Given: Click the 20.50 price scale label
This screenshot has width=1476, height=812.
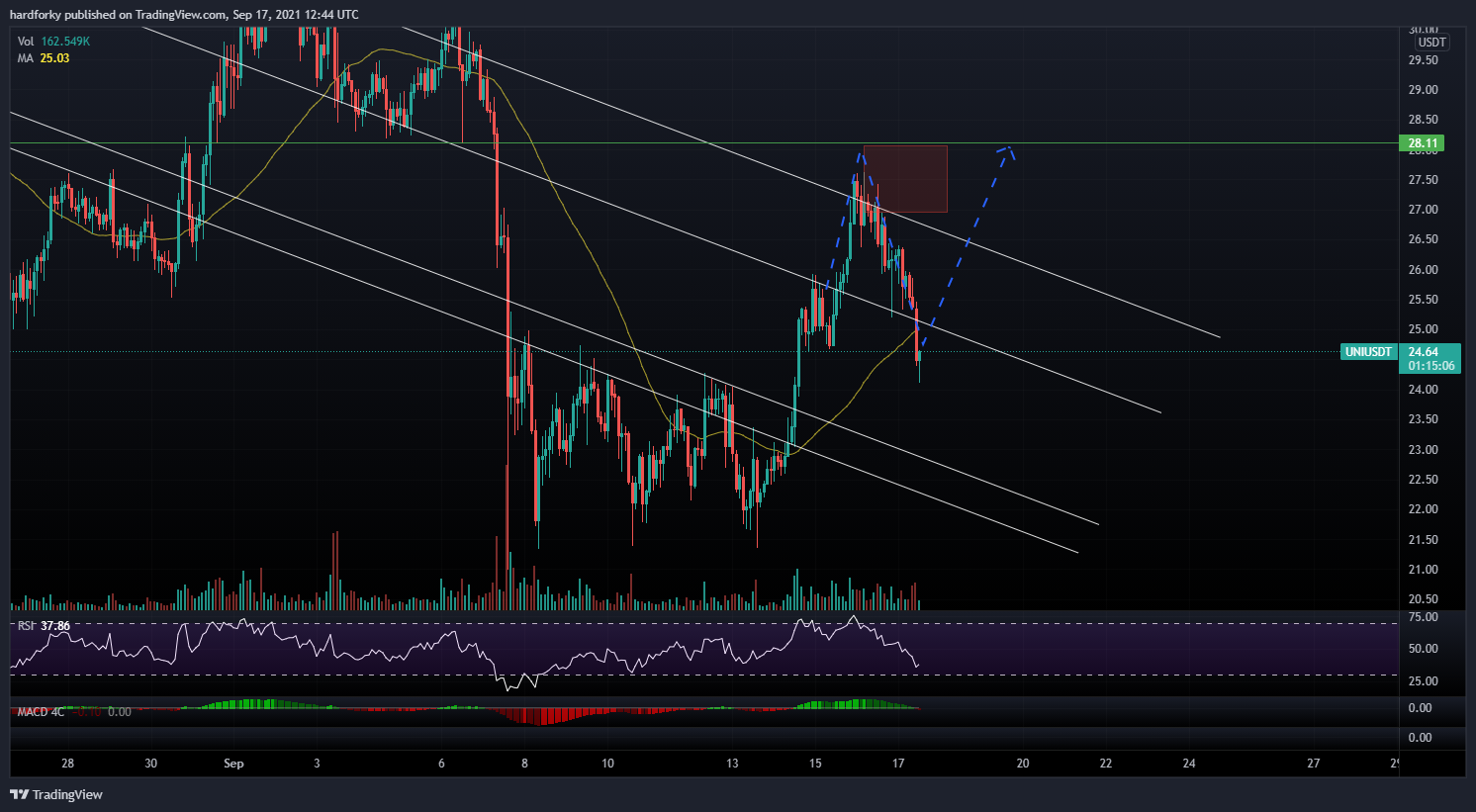Looking at the screenshot, I should pos(1423,599).
